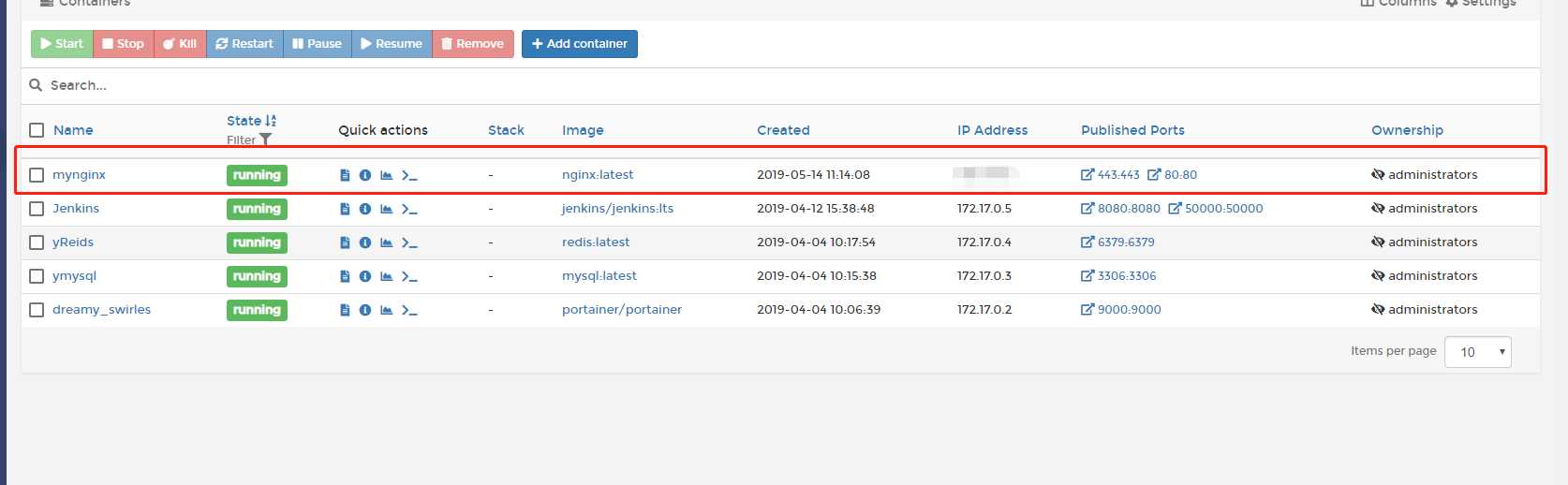Open logs icon for mynginx container
Screen dimensions: 1568x485
tap(345, 175)
